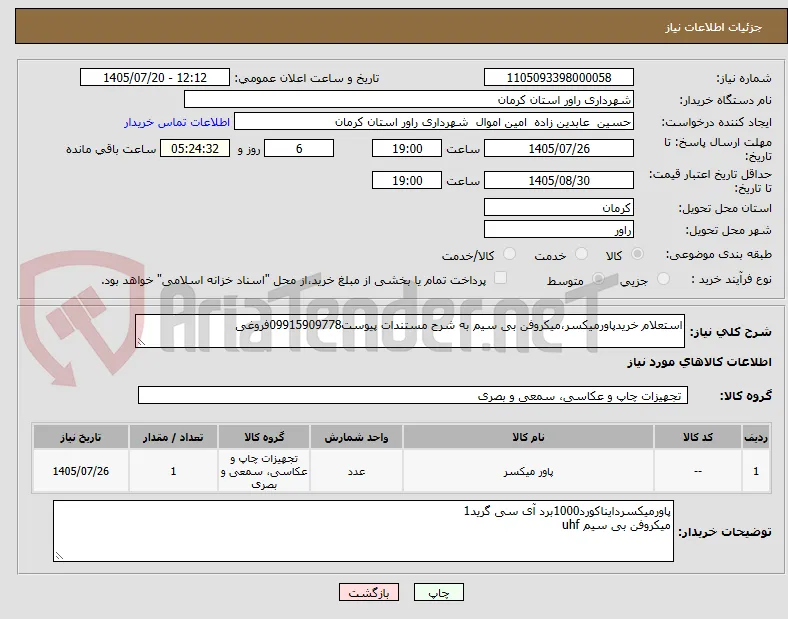Tick the Islamic treasury payment checkbox

pos(500,278)
